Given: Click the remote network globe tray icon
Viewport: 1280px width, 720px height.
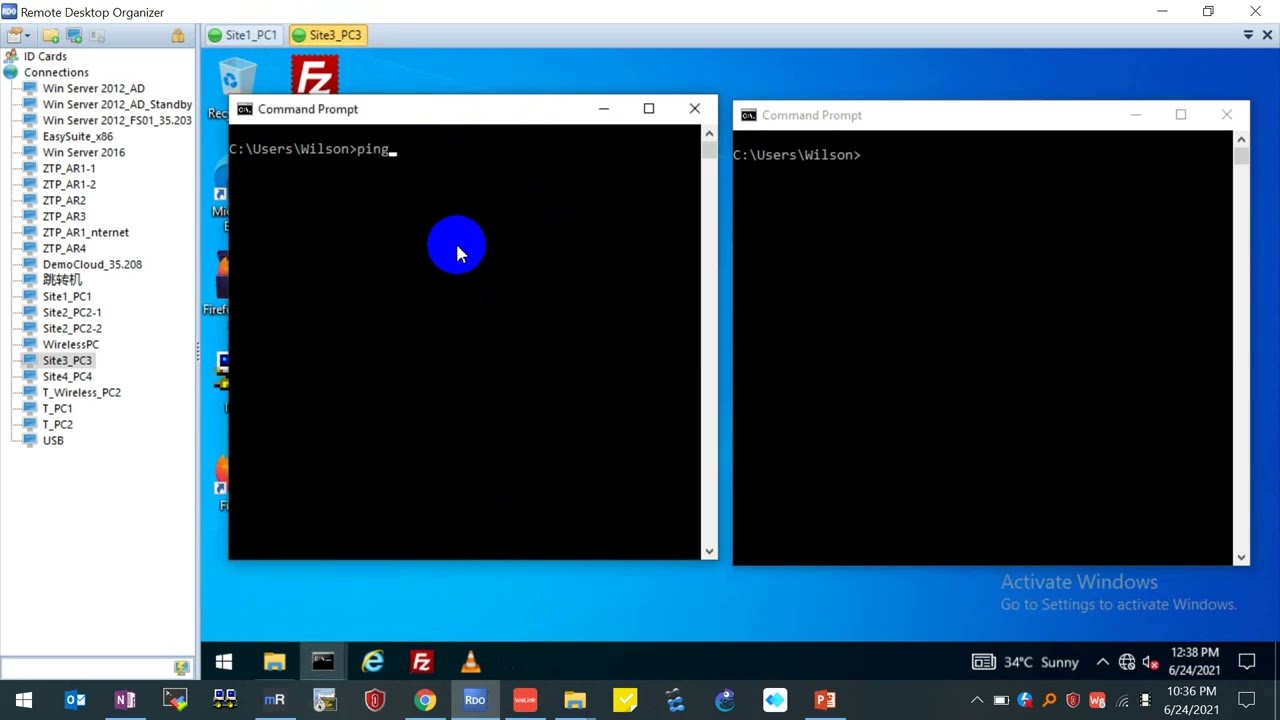Looking at the screenshot, I should click(x=1127, y=662).
